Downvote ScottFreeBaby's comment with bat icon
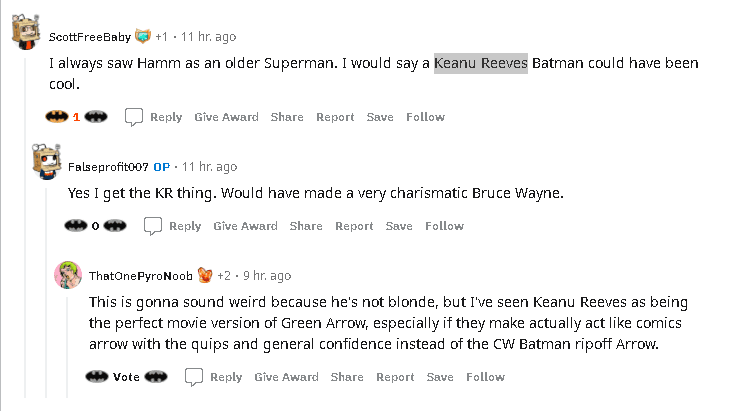The height and width of the screenshot is (411, 740). tap(96, 116)
